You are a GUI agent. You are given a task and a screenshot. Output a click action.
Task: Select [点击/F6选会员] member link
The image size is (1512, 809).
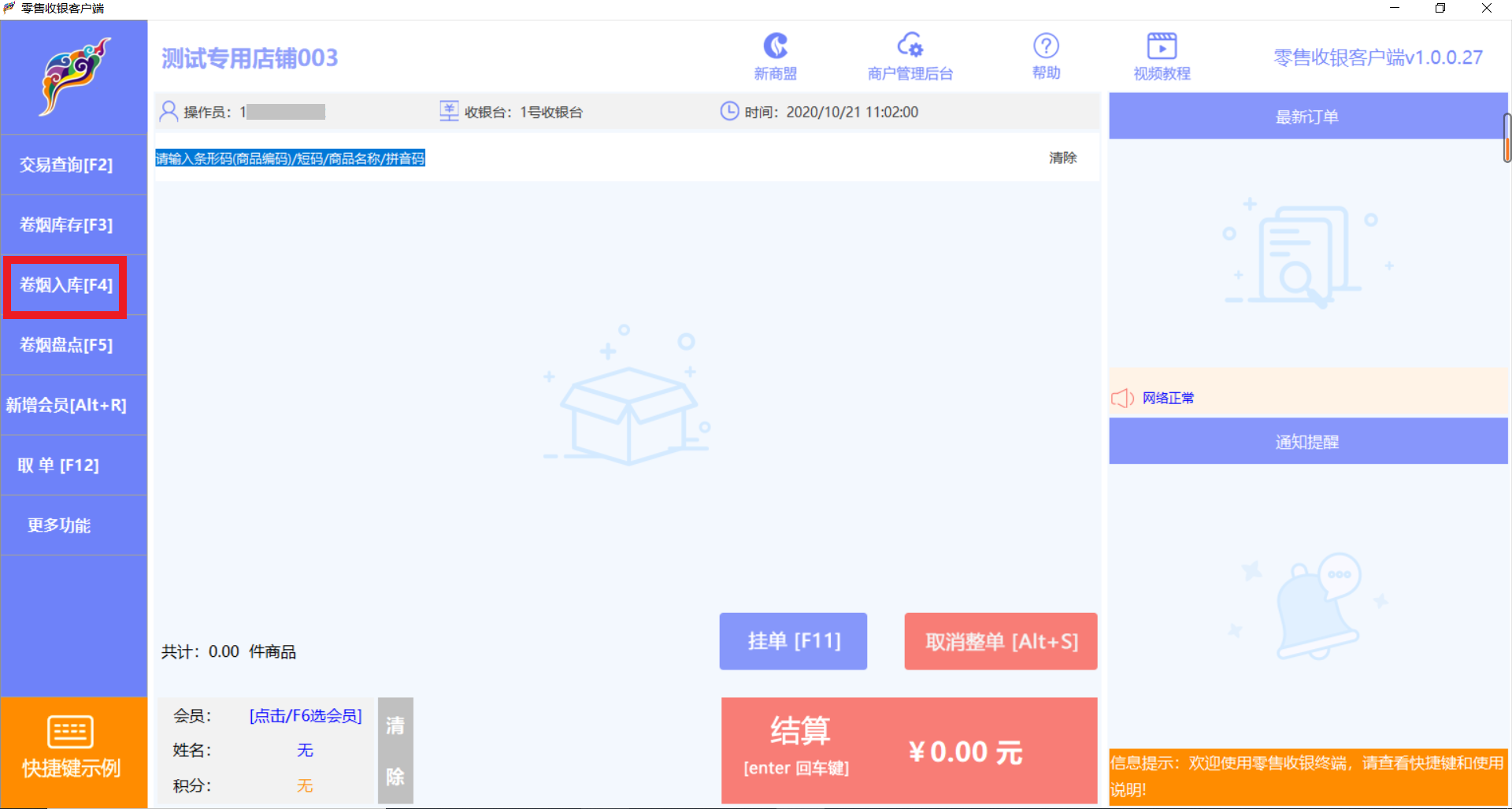click(304, 715)
